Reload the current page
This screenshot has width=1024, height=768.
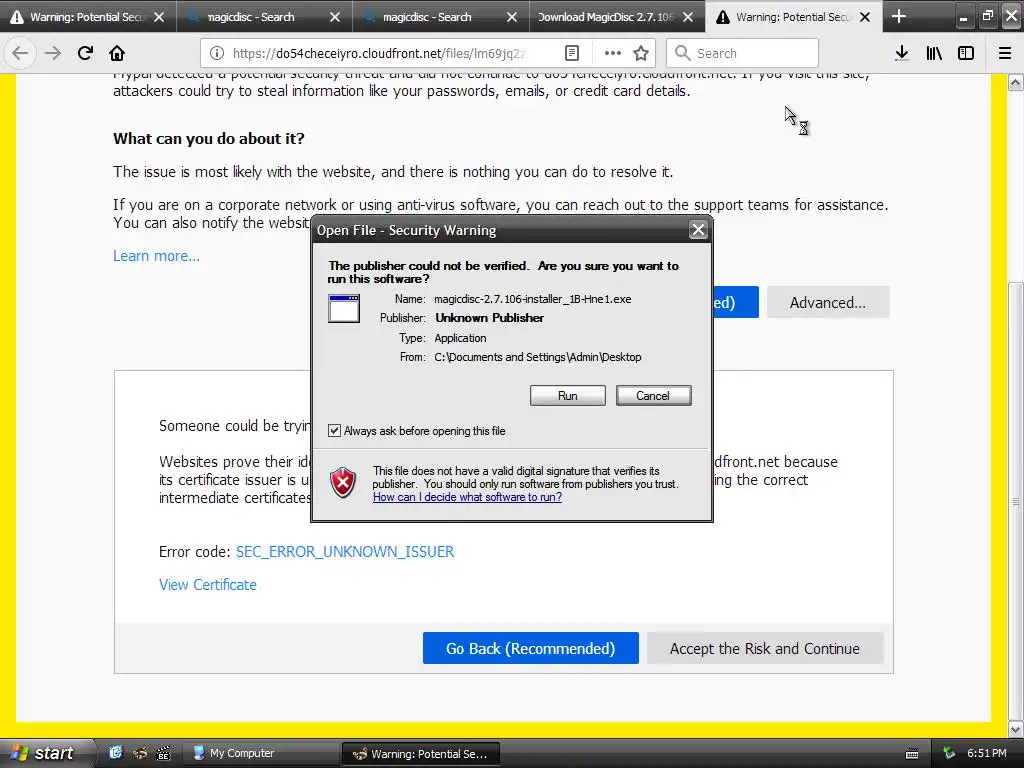pyautogui.click(x=85, y=53)
